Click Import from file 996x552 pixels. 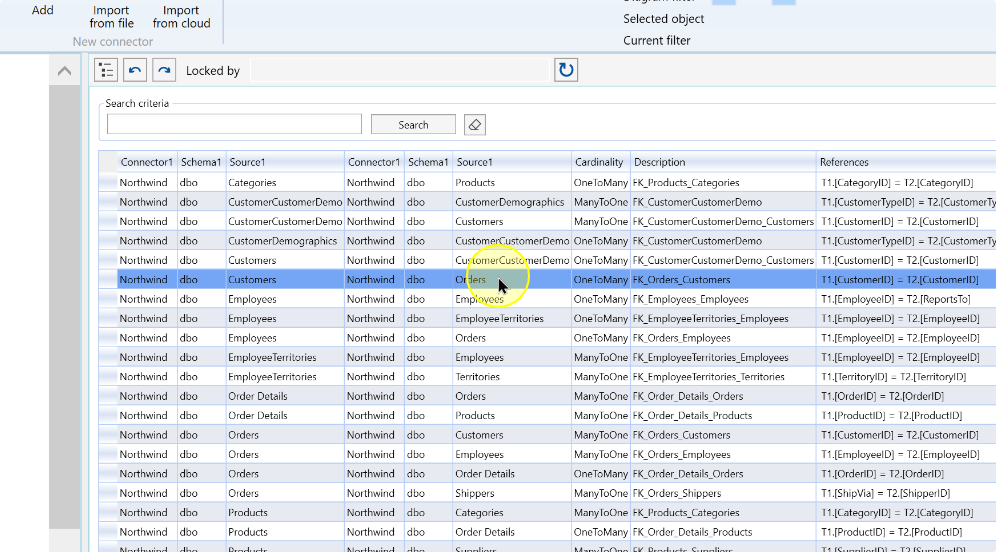[x=112, y=17]
